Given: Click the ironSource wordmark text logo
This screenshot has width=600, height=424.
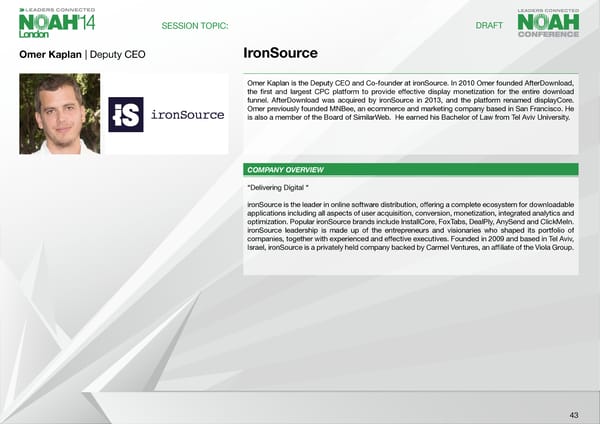Looking at the screenshot, I should click(x=187, y=114).
